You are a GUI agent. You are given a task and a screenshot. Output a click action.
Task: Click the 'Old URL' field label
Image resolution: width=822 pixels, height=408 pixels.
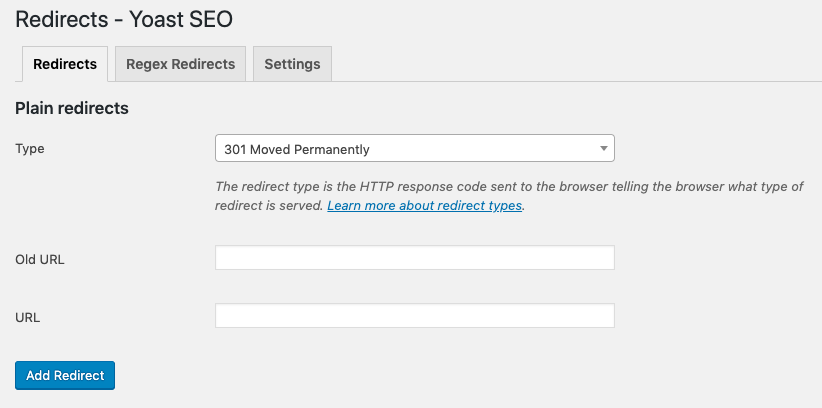40,259
